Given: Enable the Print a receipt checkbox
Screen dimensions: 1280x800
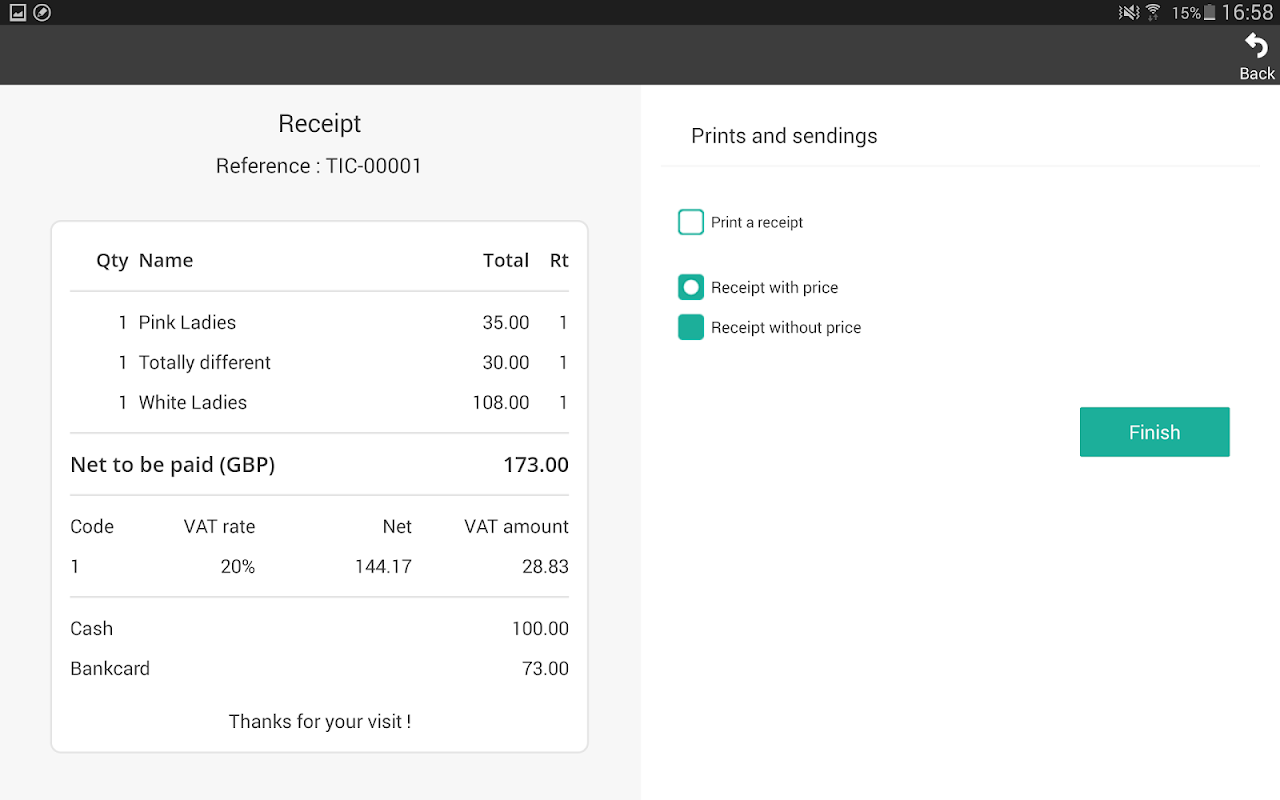Looking at the screenshot, I should point(691,222).
